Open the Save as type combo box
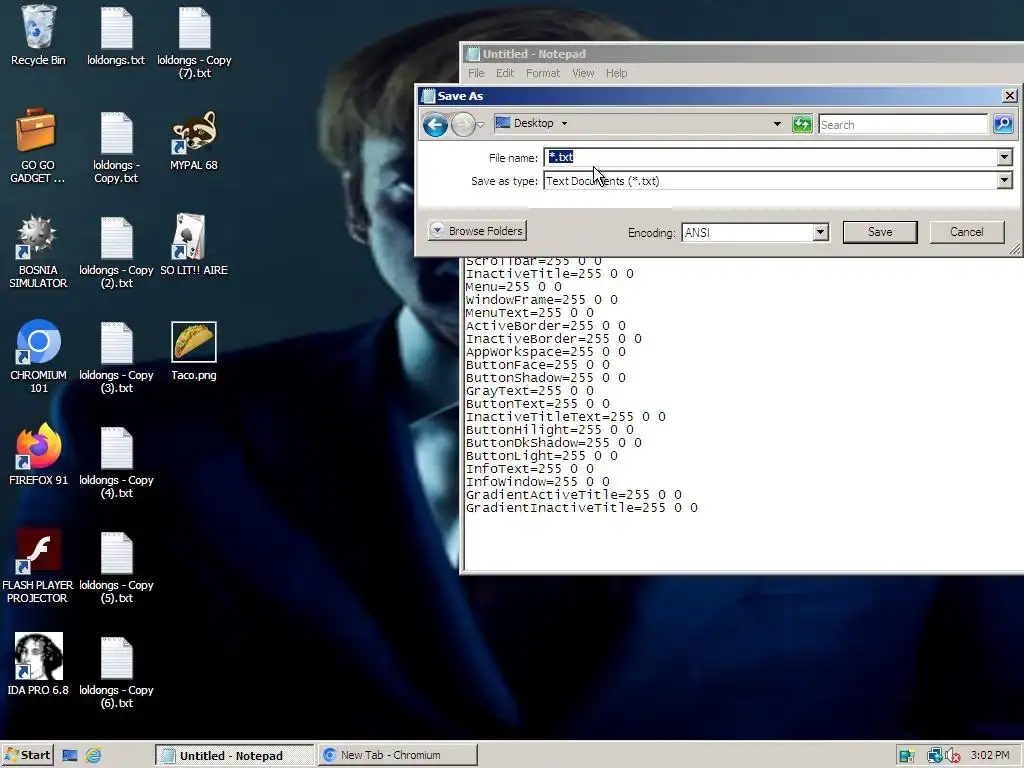Screen dimensions: 1024x768 [x=778, y=181]
